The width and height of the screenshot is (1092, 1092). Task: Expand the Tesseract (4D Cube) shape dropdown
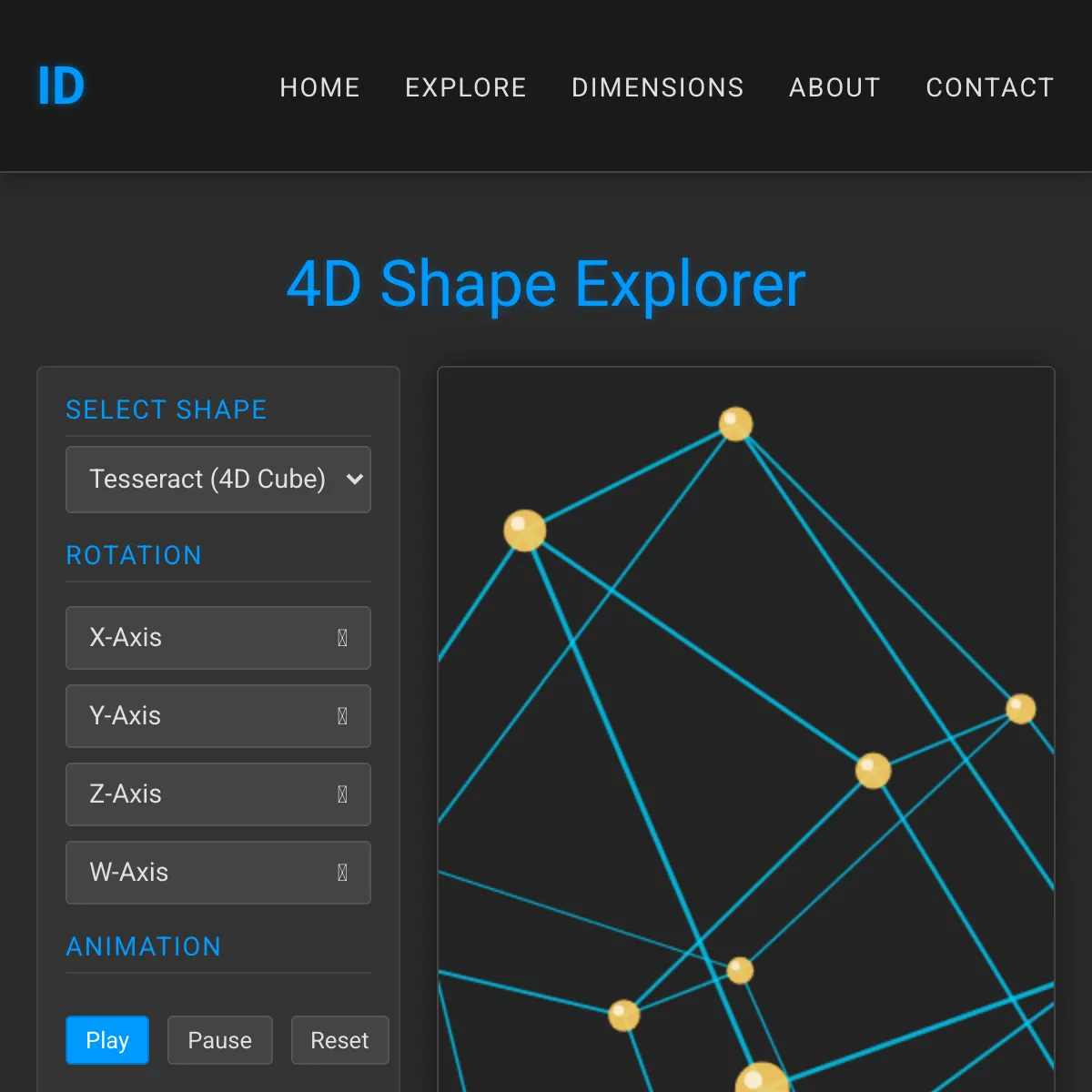(x=218, y=480)
